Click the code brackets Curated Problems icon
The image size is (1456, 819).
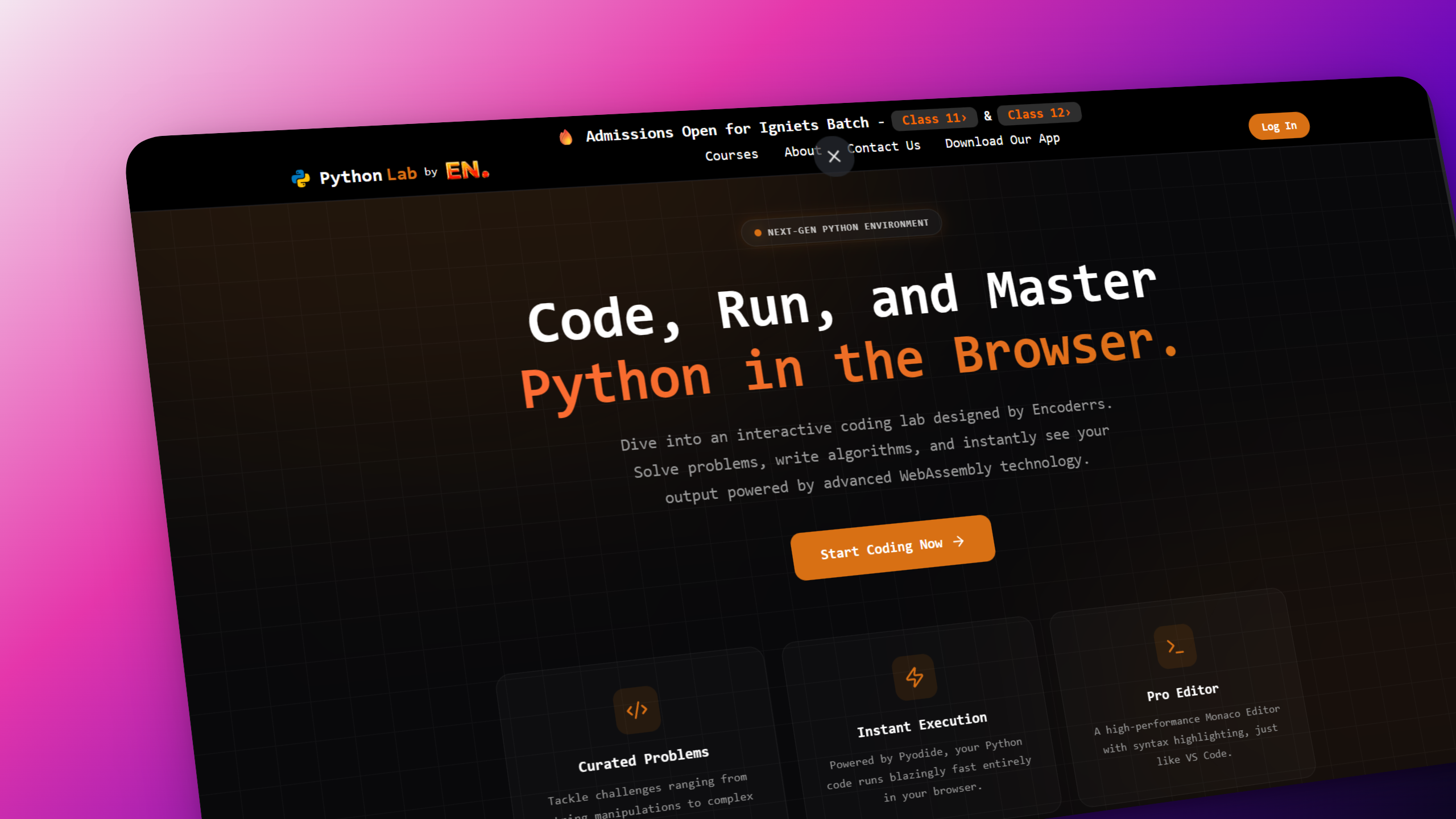pyautogui.click(x=637, y=710)
